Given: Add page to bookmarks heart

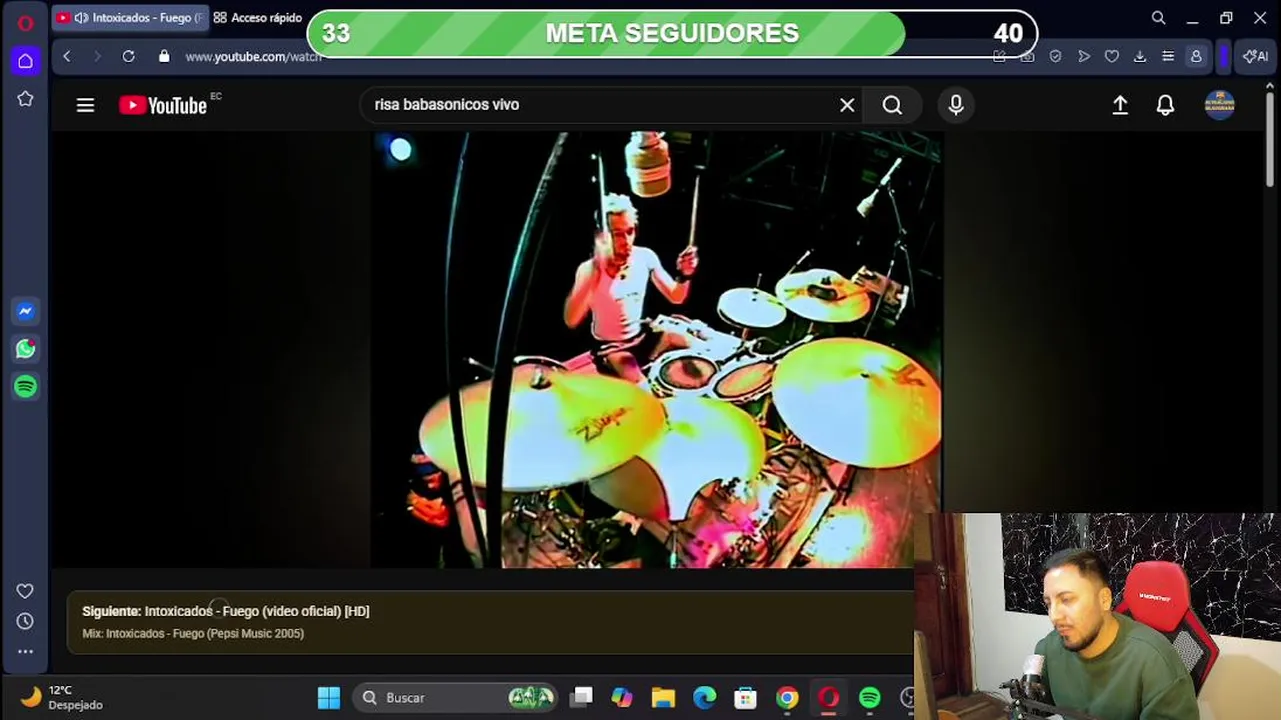Looking at the screenshot, I should click(1111, 57).
